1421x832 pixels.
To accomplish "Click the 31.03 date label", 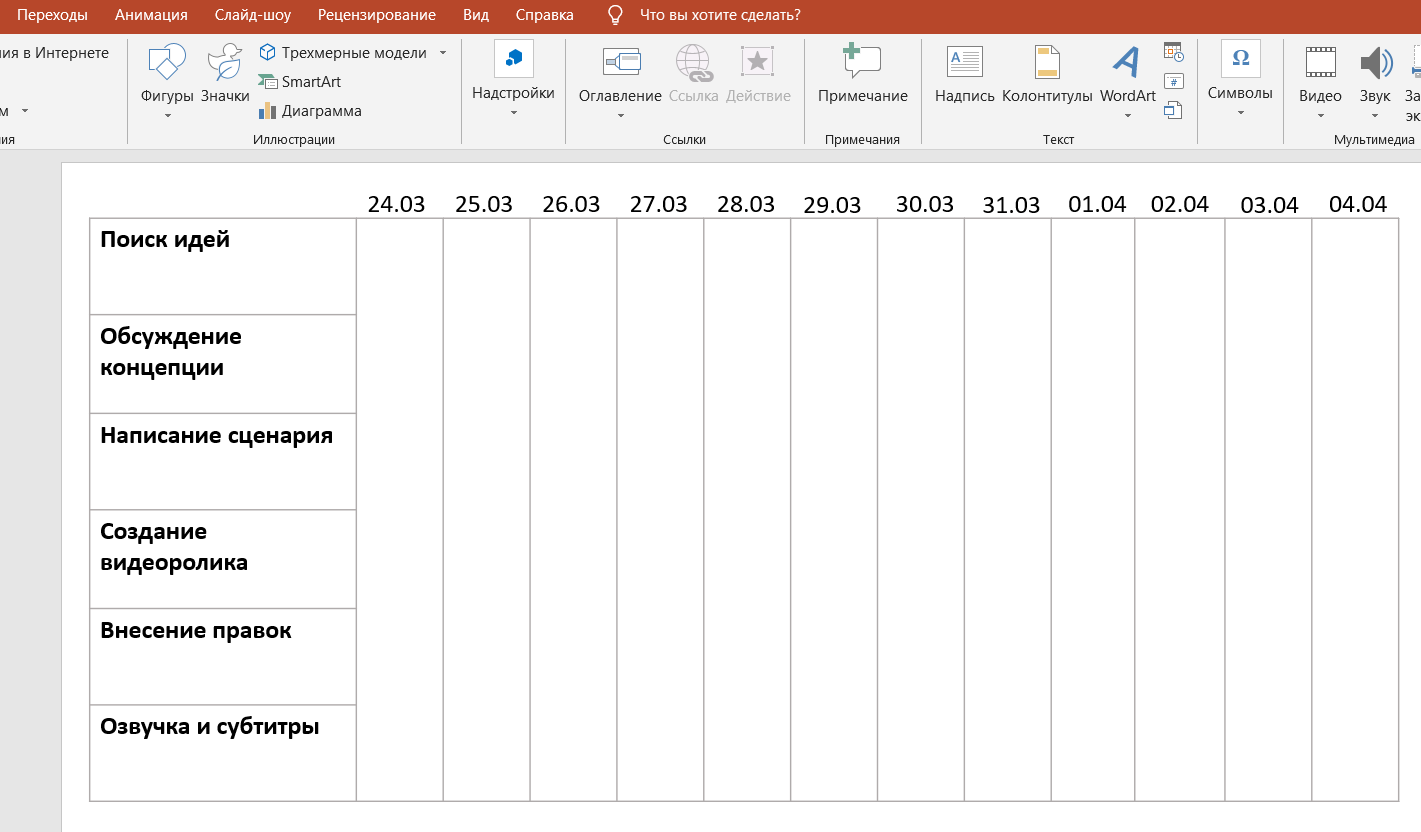I will tap(1011, 206).
